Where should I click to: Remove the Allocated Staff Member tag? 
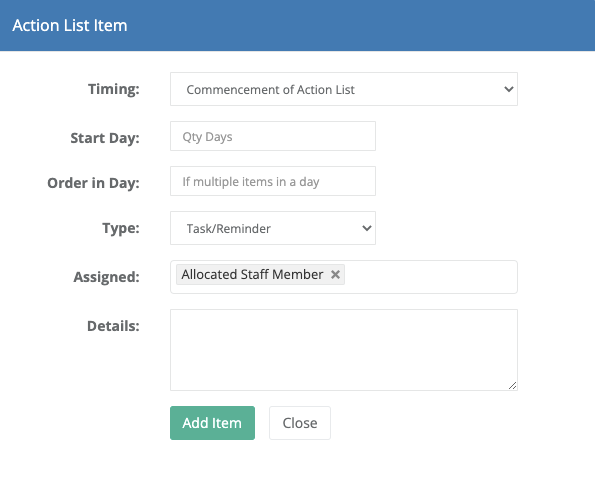click(335, 274)
